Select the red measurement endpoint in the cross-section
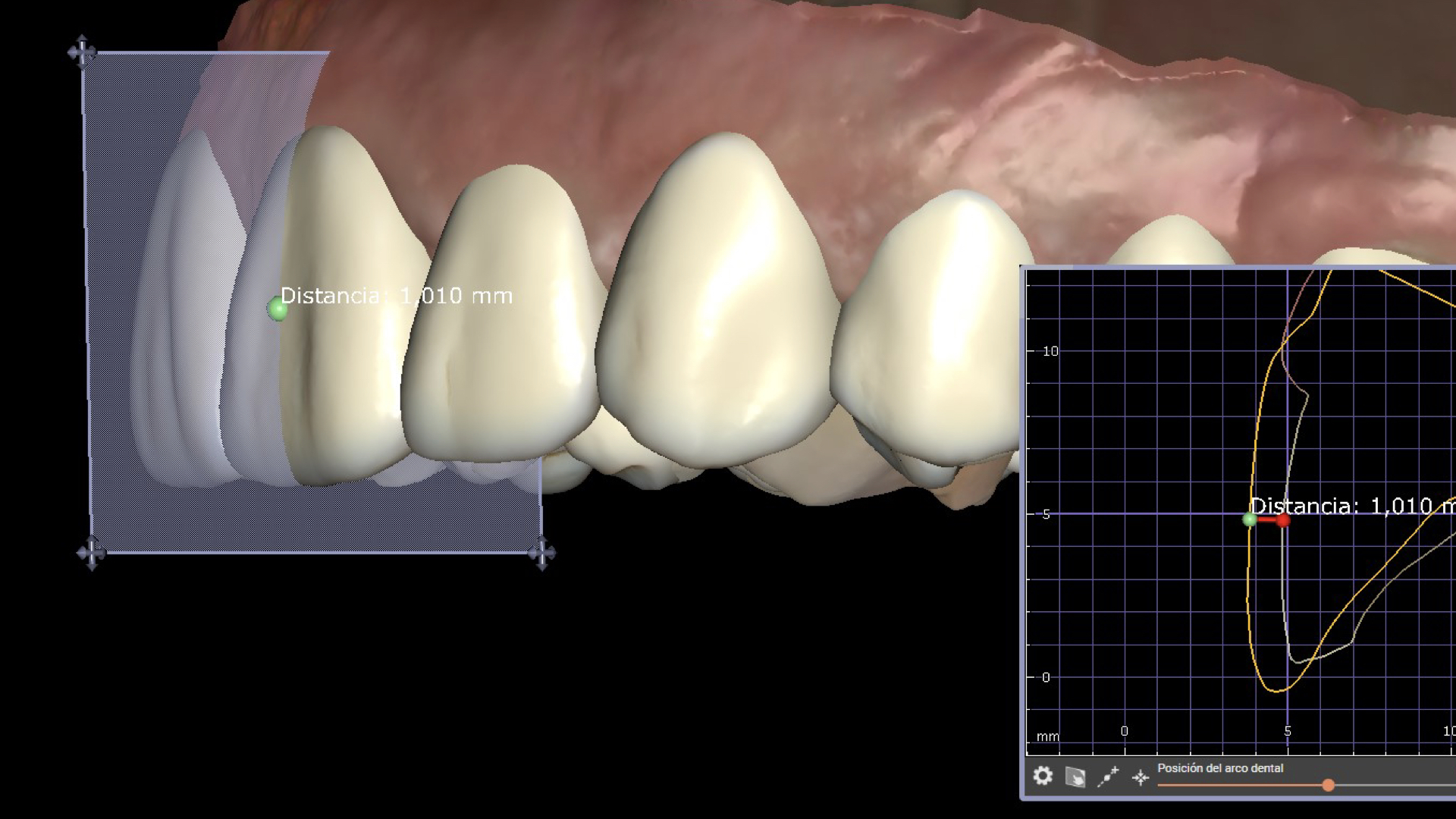1456x819 pixels. tap(1282, 520)
